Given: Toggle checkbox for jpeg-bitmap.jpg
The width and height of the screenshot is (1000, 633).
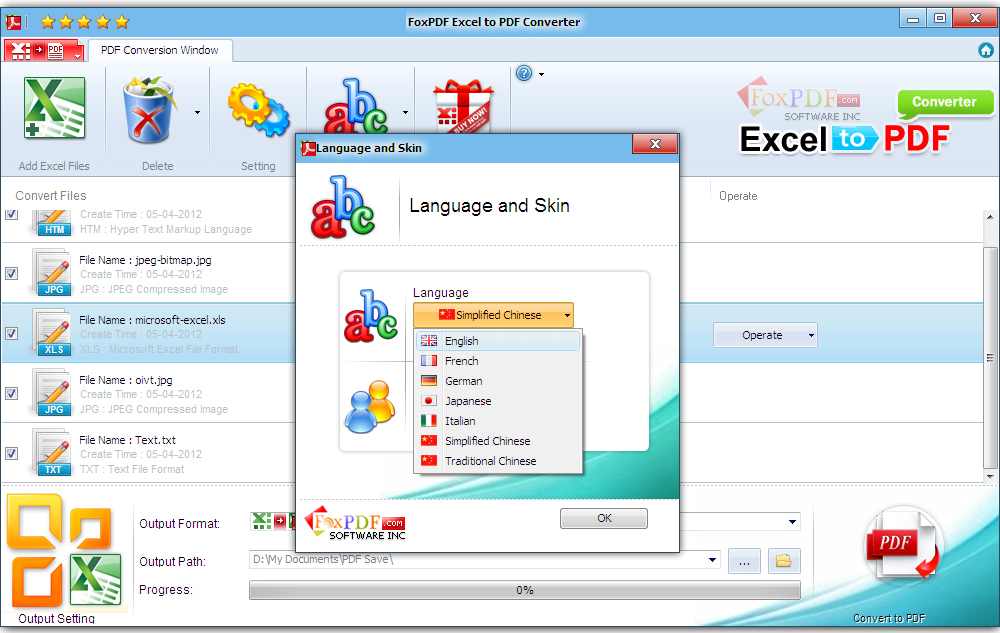Looking at the screenshot, I should pyautogui.click(x=11, y=273).
